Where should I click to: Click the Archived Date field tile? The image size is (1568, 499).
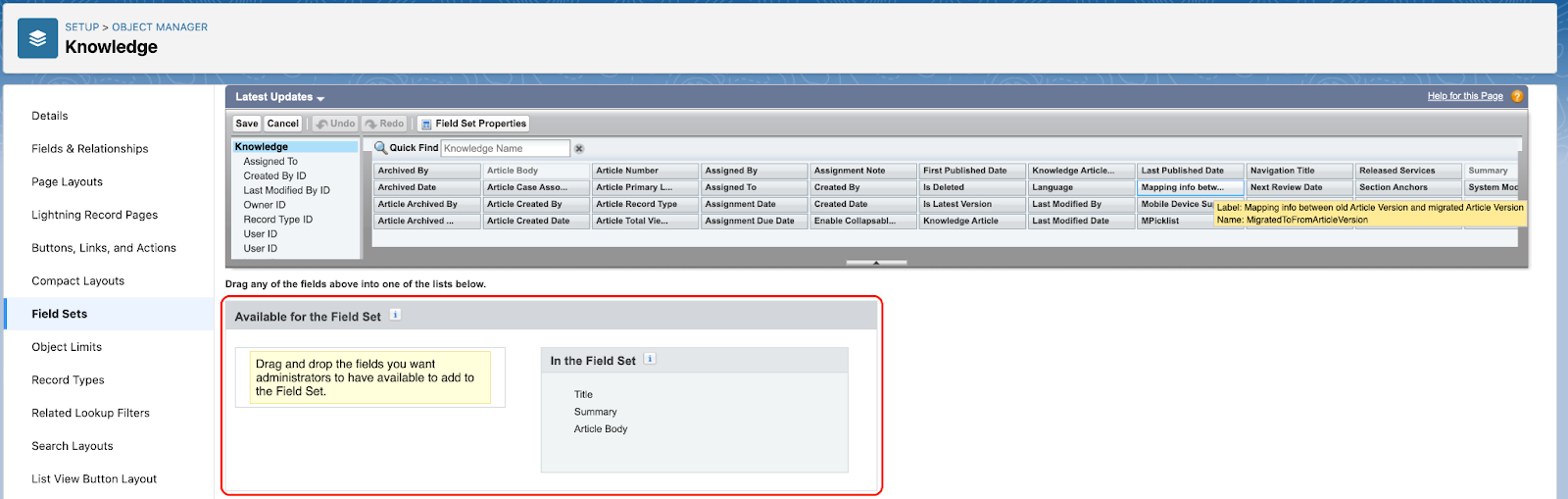(x=427, y=187)
